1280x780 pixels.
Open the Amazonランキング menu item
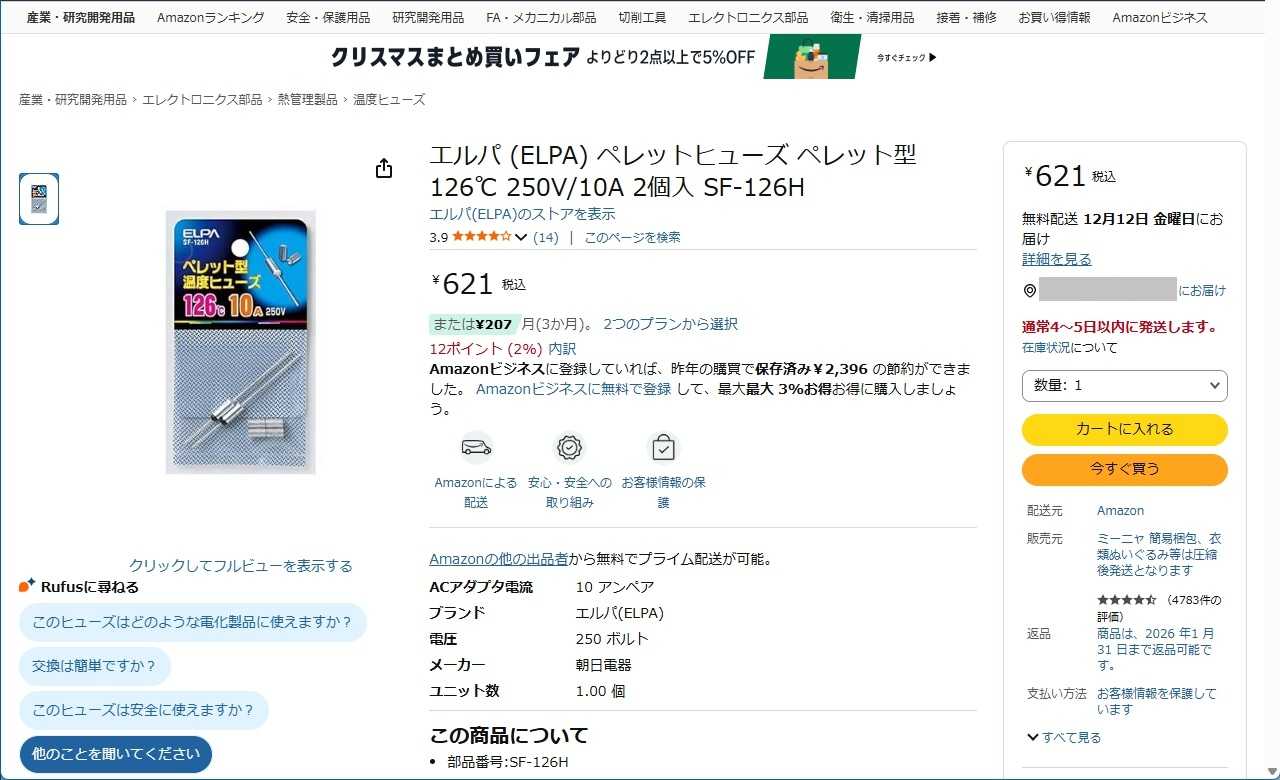pyautogui.click(x=211, y=17)
